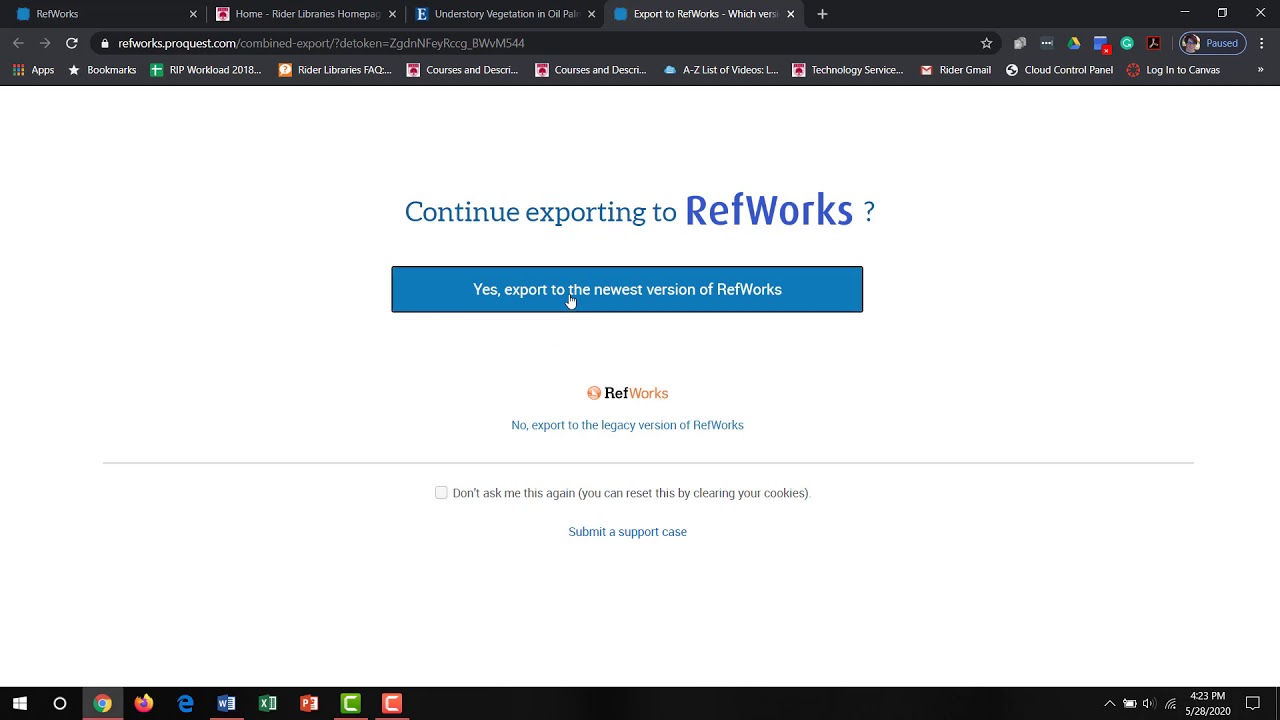The width and height of the screenshot is (1280, 720).
Task: Close the first RefWorks tab
Action: point(193,14)
